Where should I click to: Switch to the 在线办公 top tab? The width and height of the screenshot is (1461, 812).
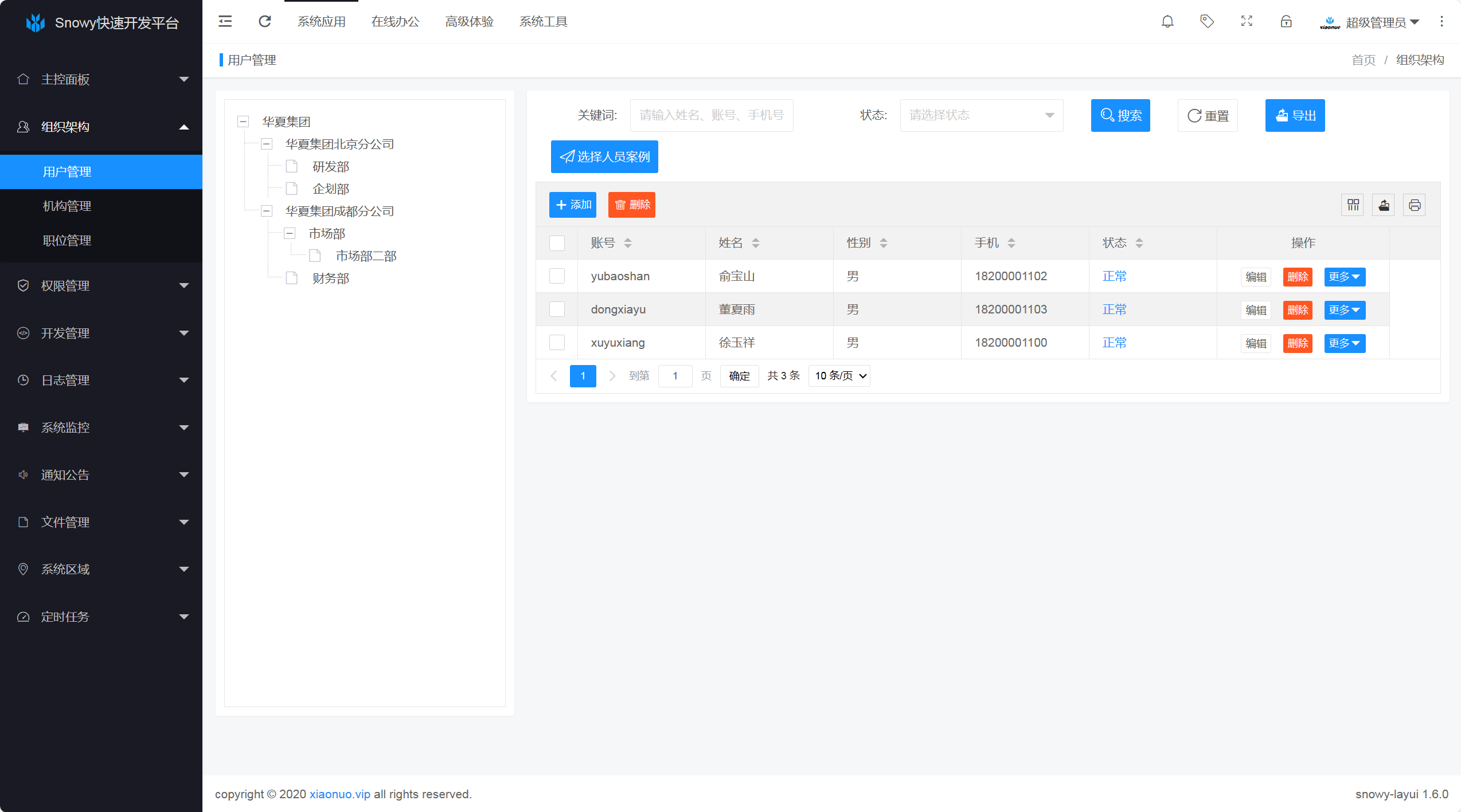tap(395, 22)
